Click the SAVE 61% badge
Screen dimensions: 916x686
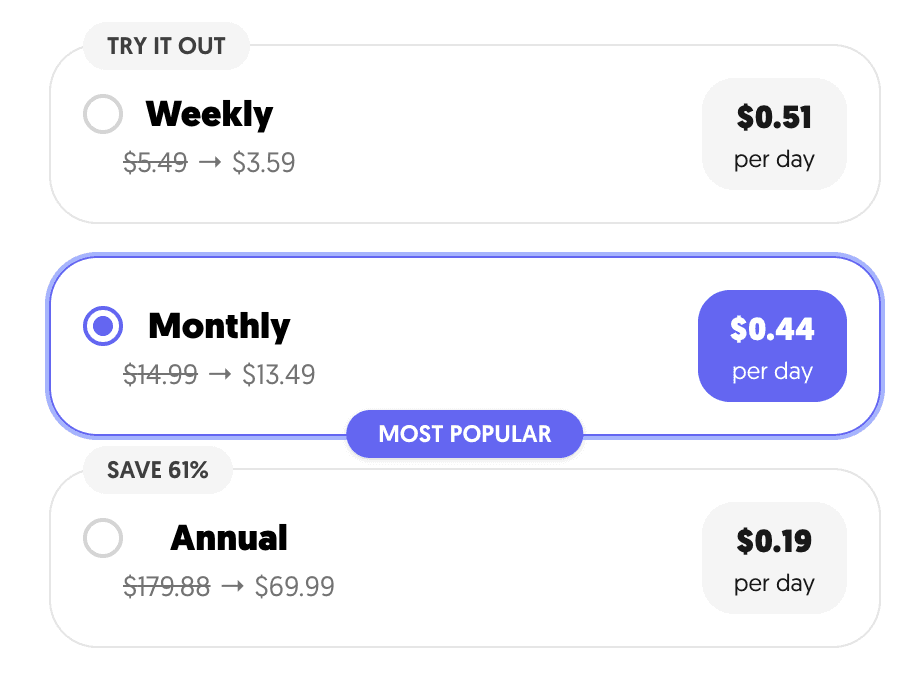click(157, 470)
